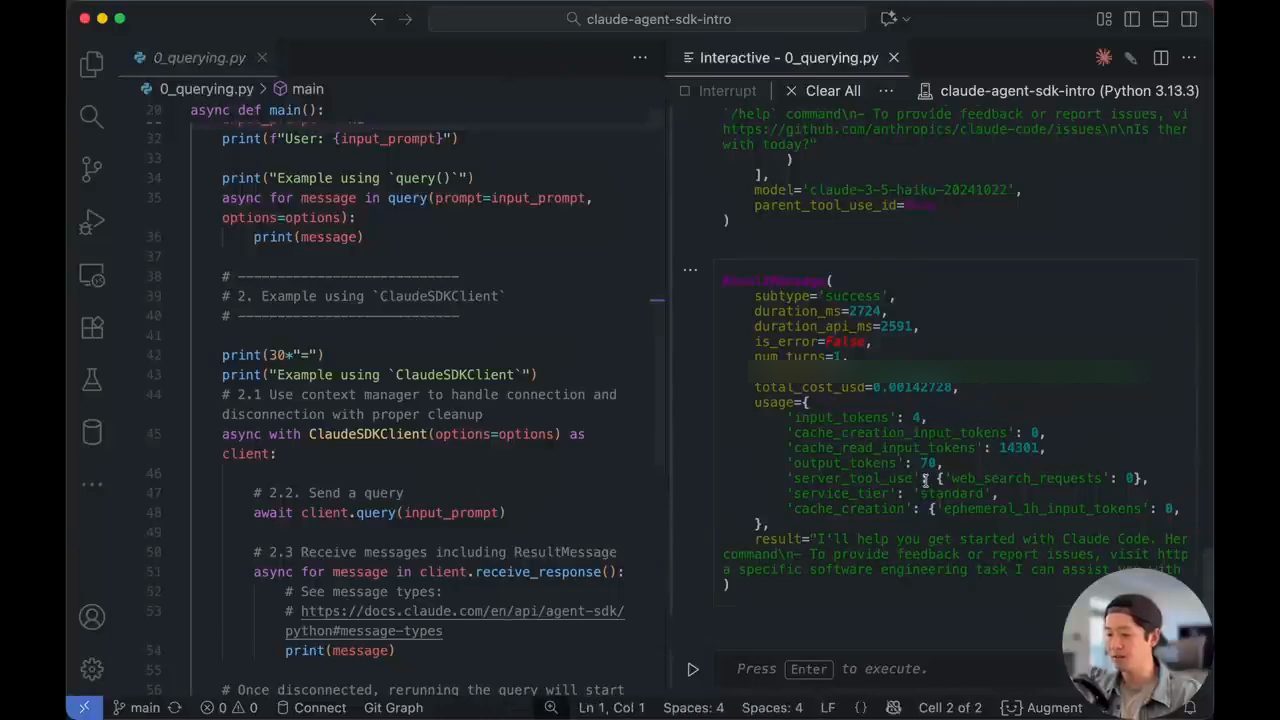Synchronize changes with the sync icon beside main

click(175, 708)
